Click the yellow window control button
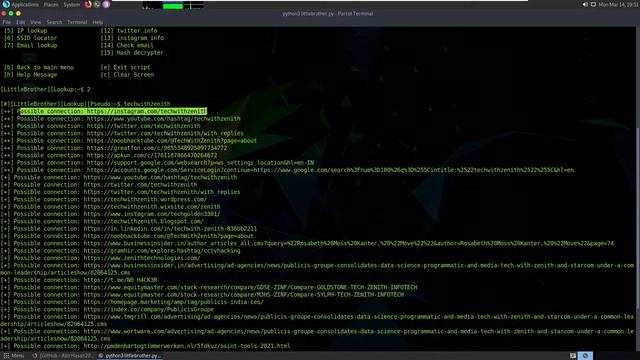The width and height of the screenshot is (640, 360). [x=18, y=13]
